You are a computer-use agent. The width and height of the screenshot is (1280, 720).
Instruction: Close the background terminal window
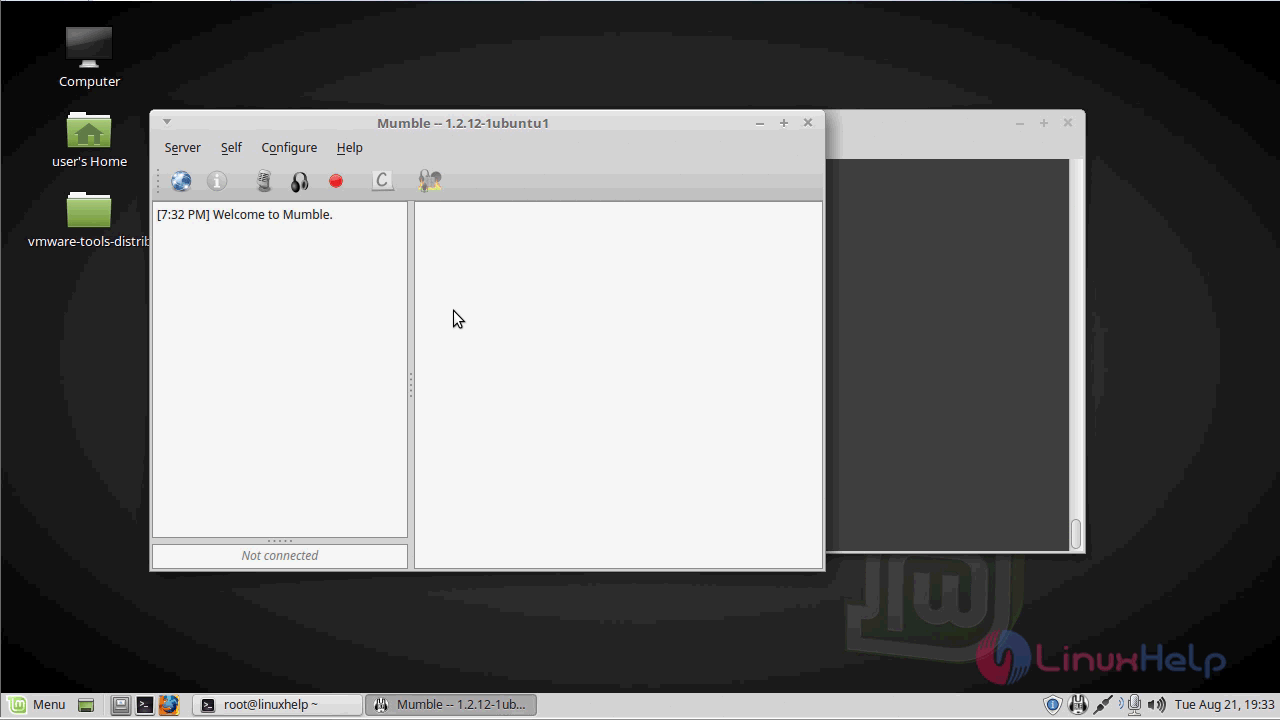point(1068,123)
